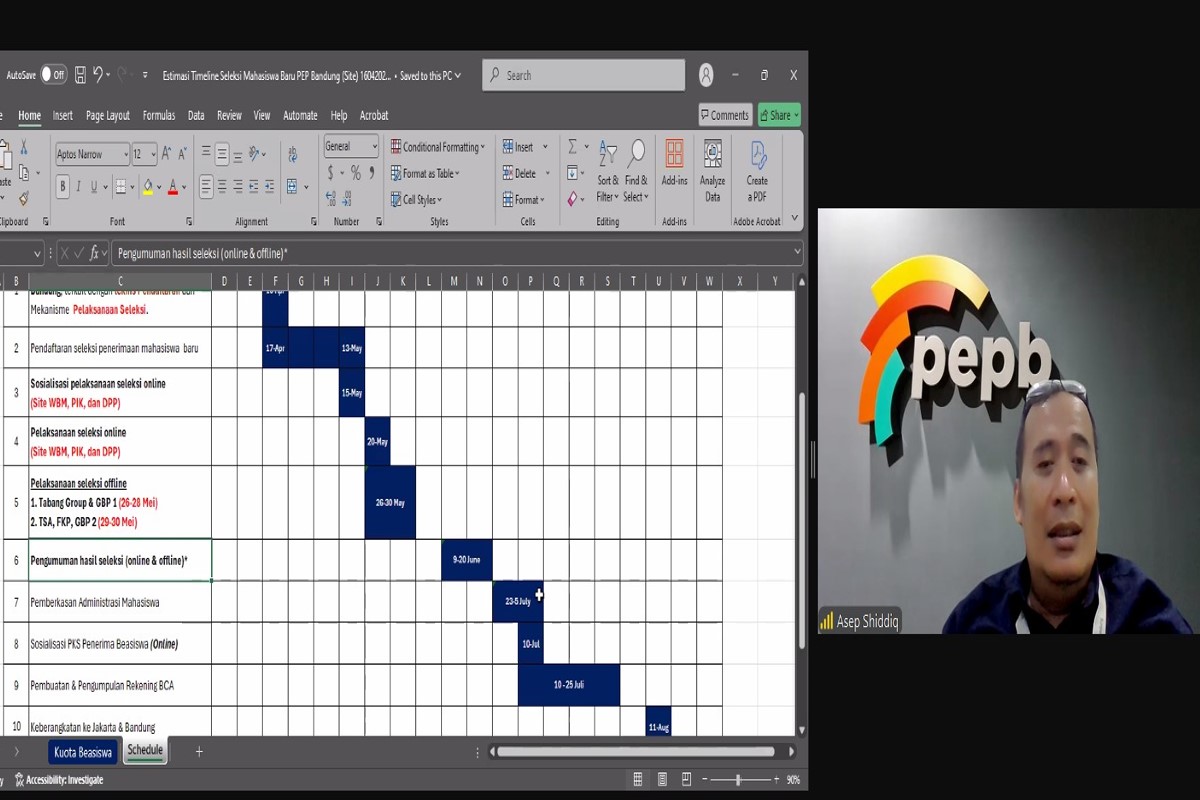Screen dimensions: 1200x800
Task: Click the Search box in title bar
Action: tap(583, 75)
